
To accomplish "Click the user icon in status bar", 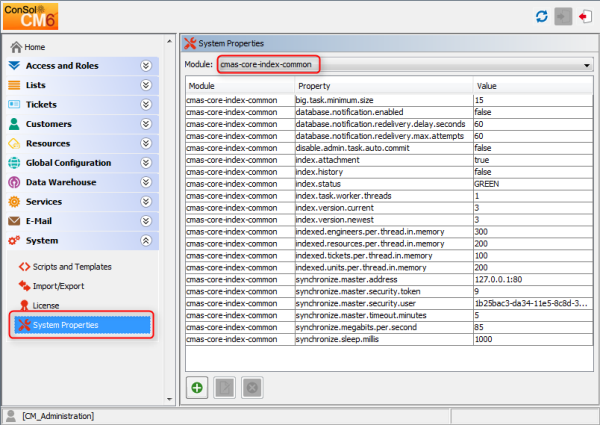I will coord(11,416).
